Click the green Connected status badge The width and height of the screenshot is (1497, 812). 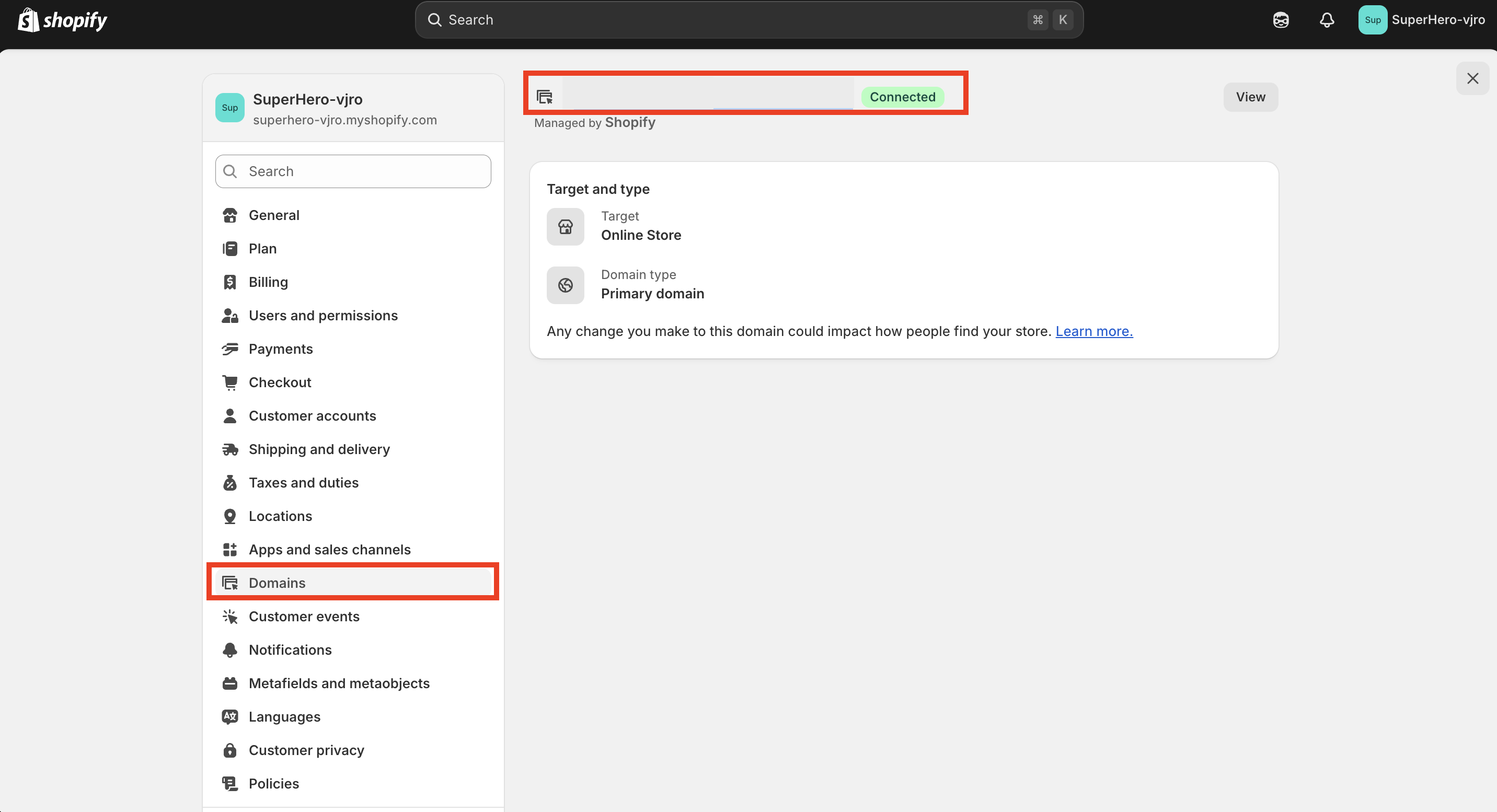coord(902,97)
